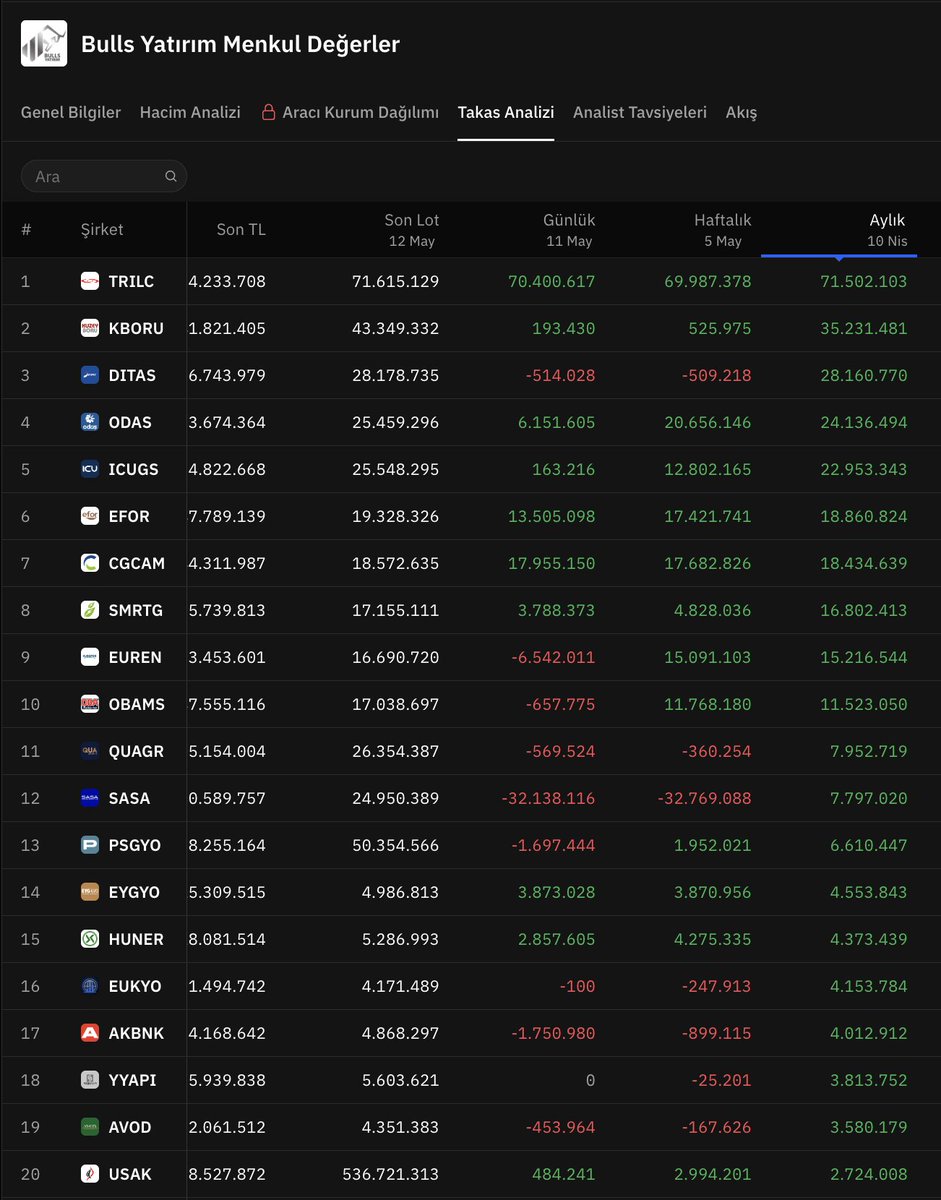Sort by the # column header

[x=26, y=229]
